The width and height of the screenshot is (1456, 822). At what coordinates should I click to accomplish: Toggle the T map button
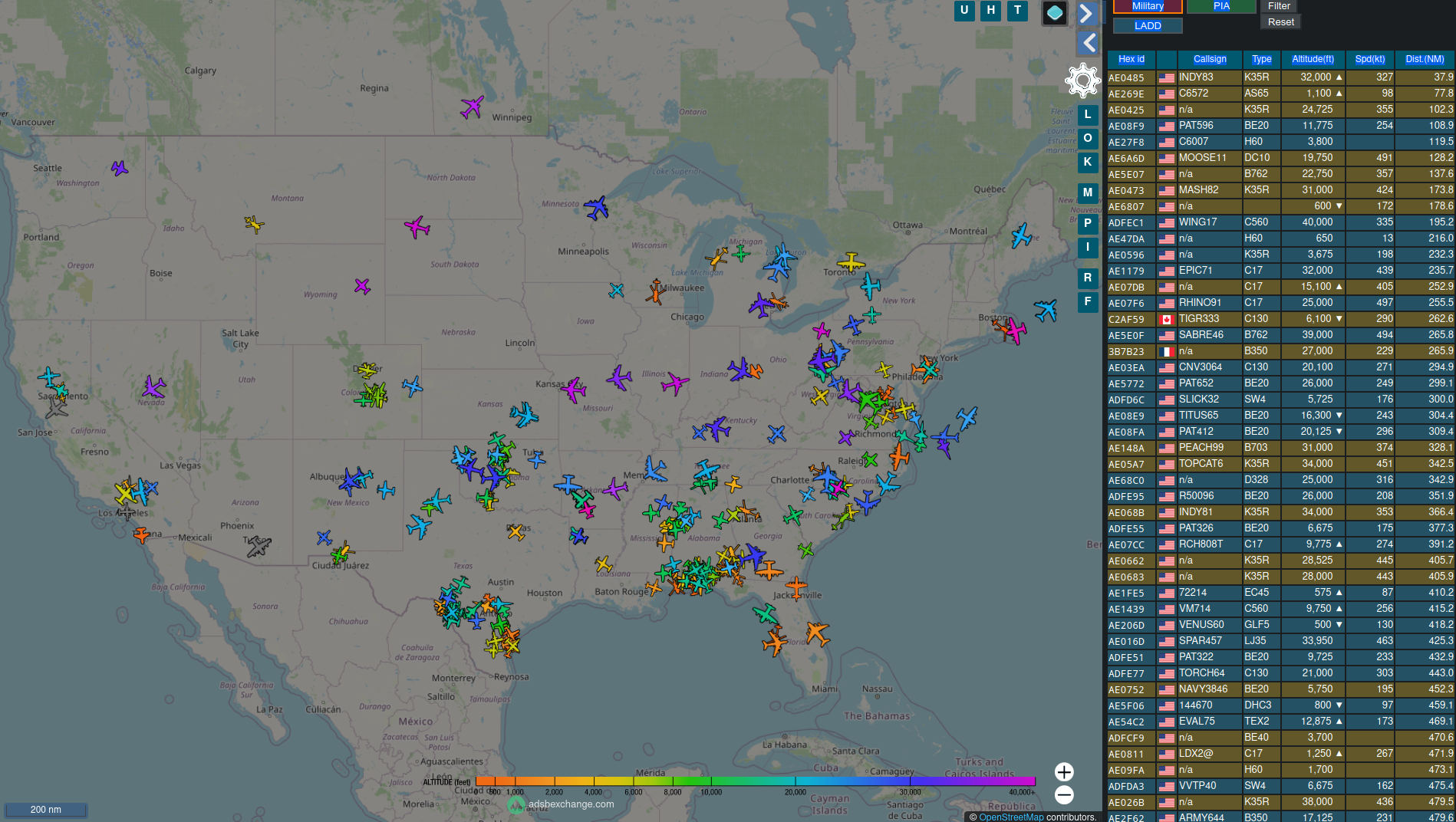coord(1017,10)
